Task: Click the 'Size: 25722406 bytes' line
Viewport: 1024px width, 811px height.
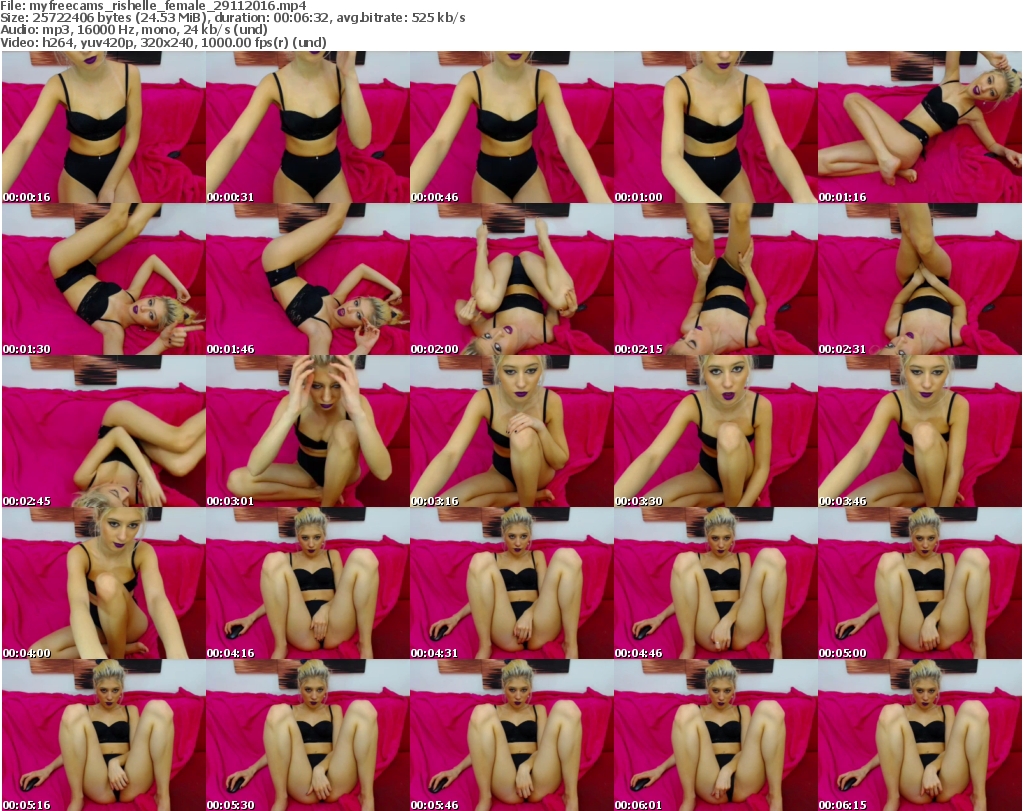Action: (232, 18)
